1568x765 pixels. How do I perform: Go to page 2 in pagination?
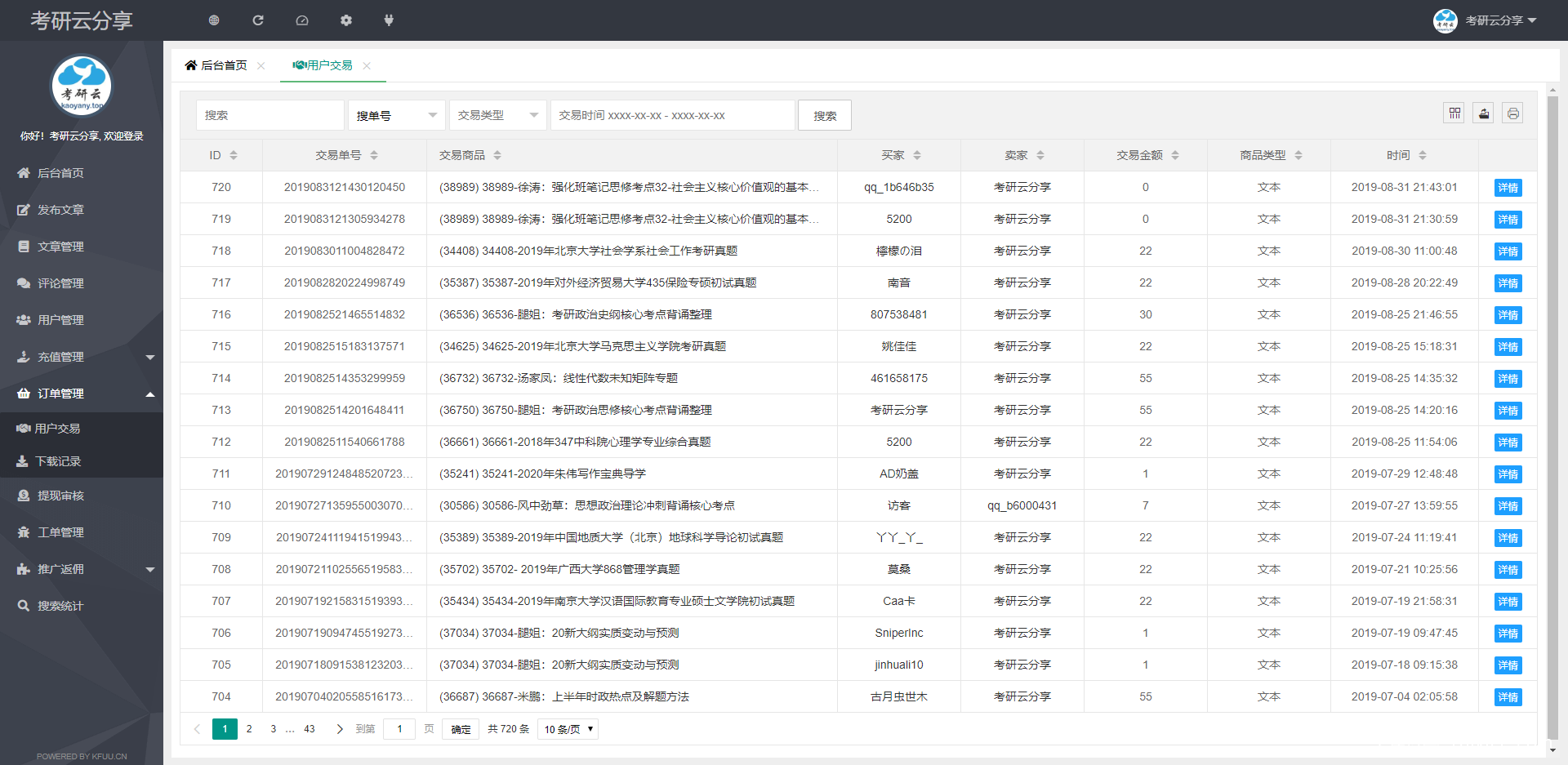(249, 729)
